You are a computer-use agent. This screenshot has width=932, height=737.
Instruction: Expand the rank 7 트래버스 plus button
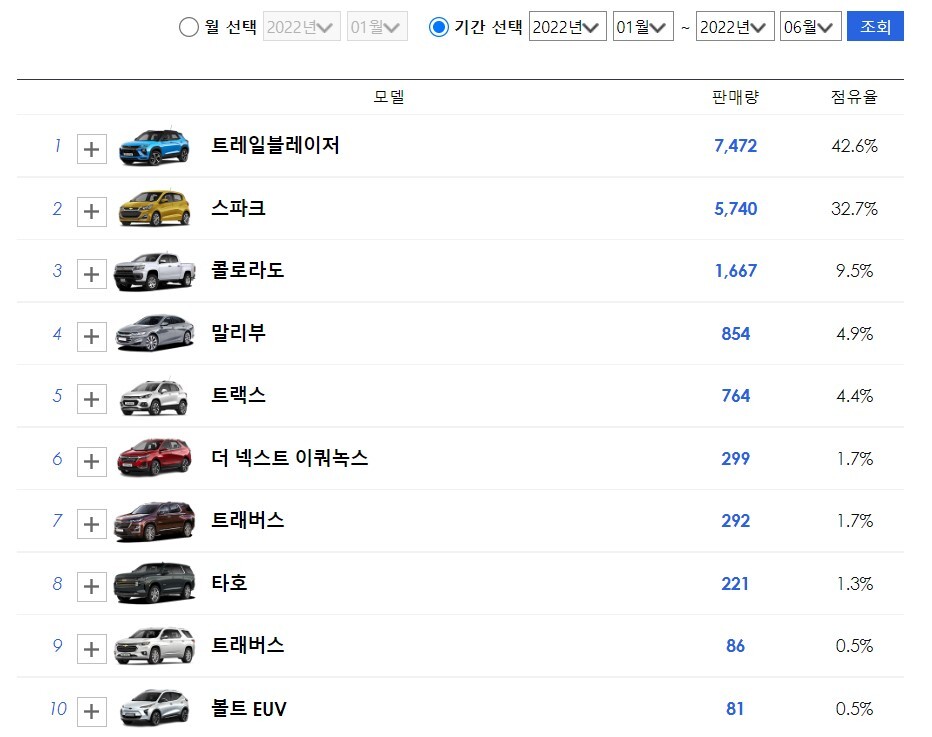[x=92, y=524]
